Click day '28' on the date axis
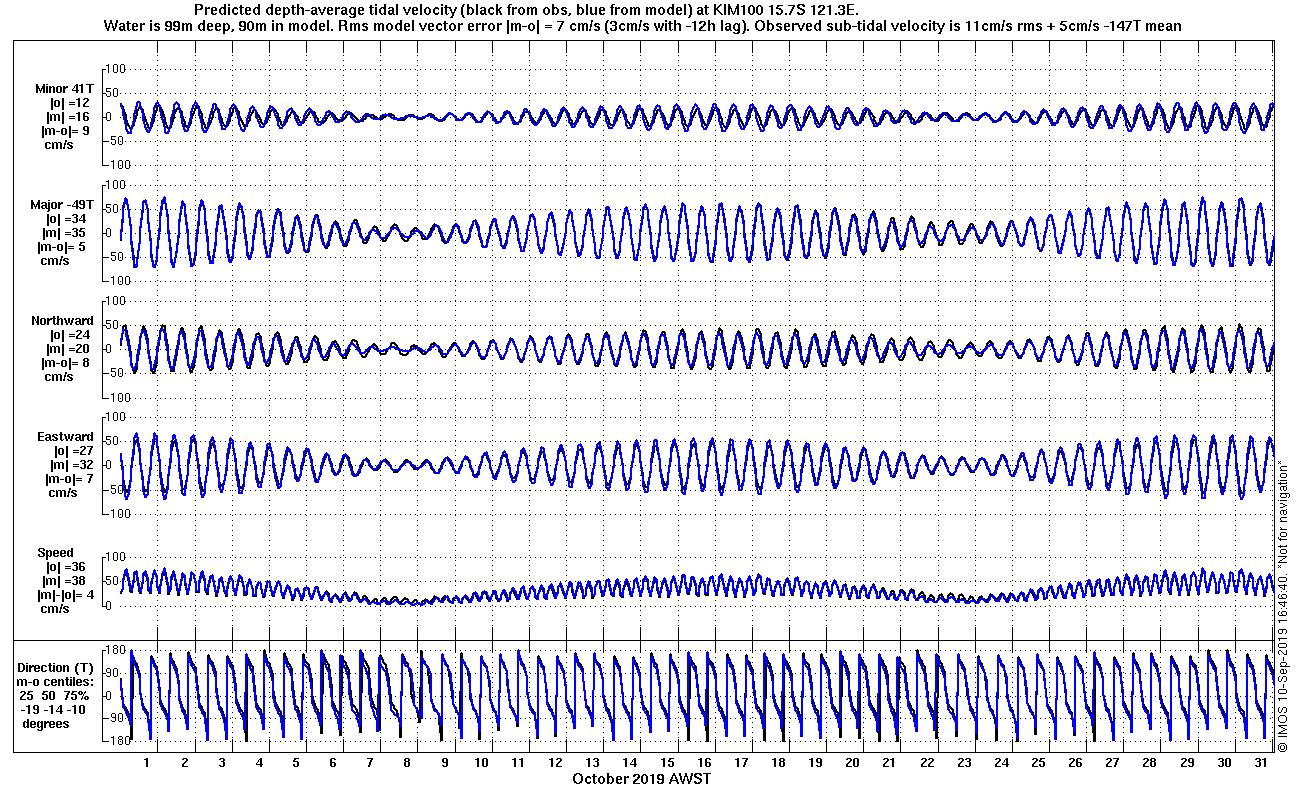 coord(1150,763)
